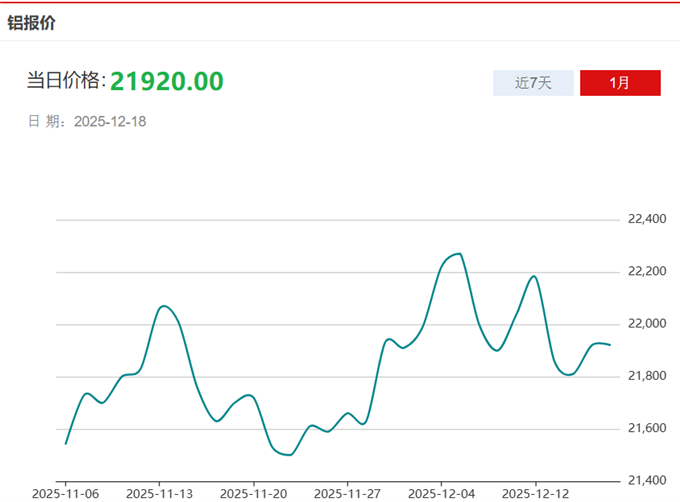Viewport: 680px width, 502px height.
Task: Click the 铝报价 section title
Action: (32, 22)
